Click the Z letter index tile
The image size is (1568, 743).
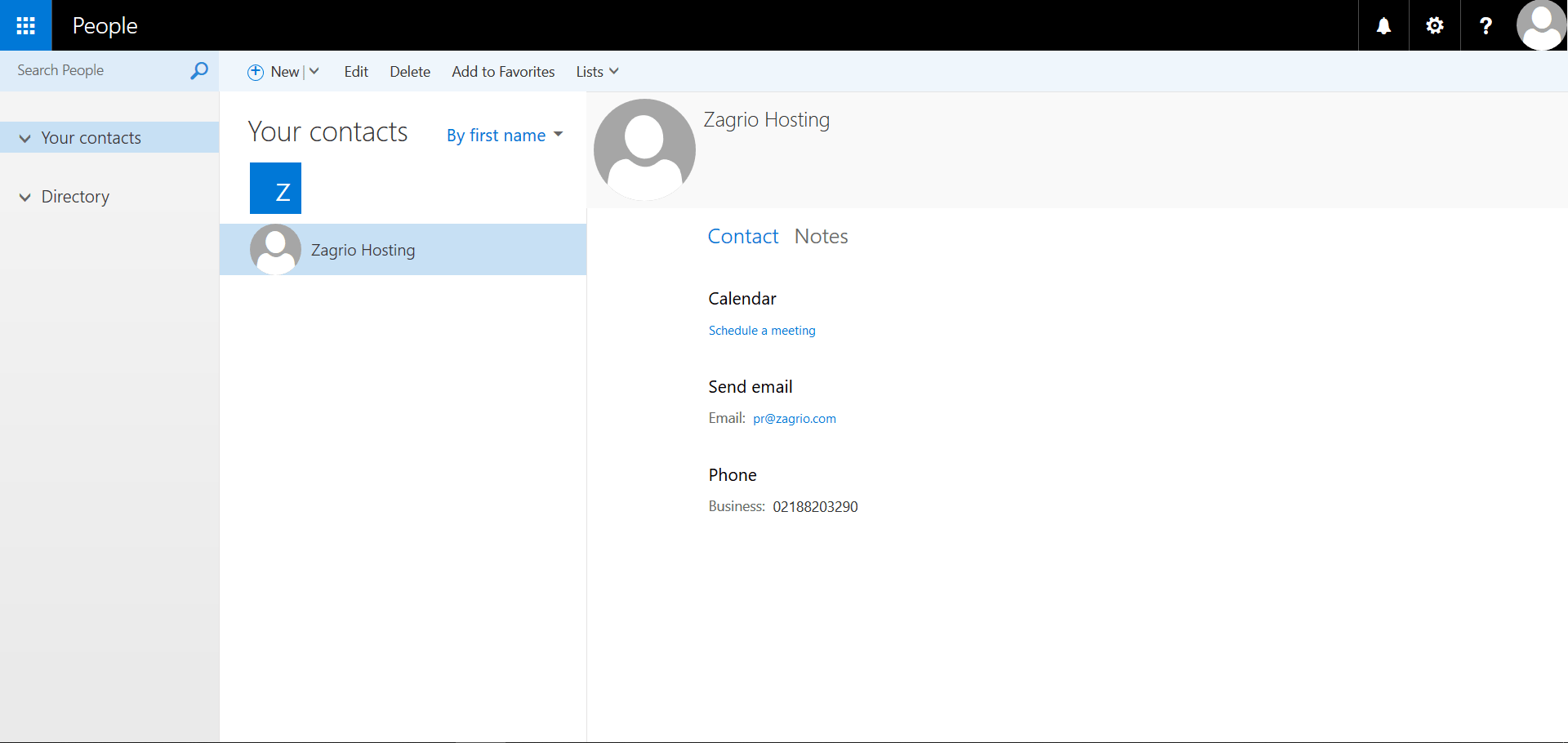tap(275, 189)
